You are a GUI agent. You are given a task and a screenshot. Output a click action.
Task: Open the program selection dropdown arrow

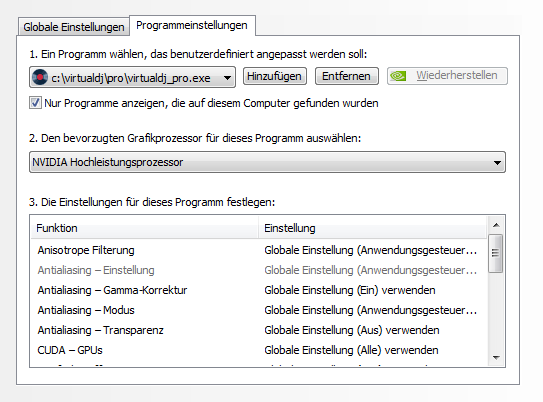point(227,78)
